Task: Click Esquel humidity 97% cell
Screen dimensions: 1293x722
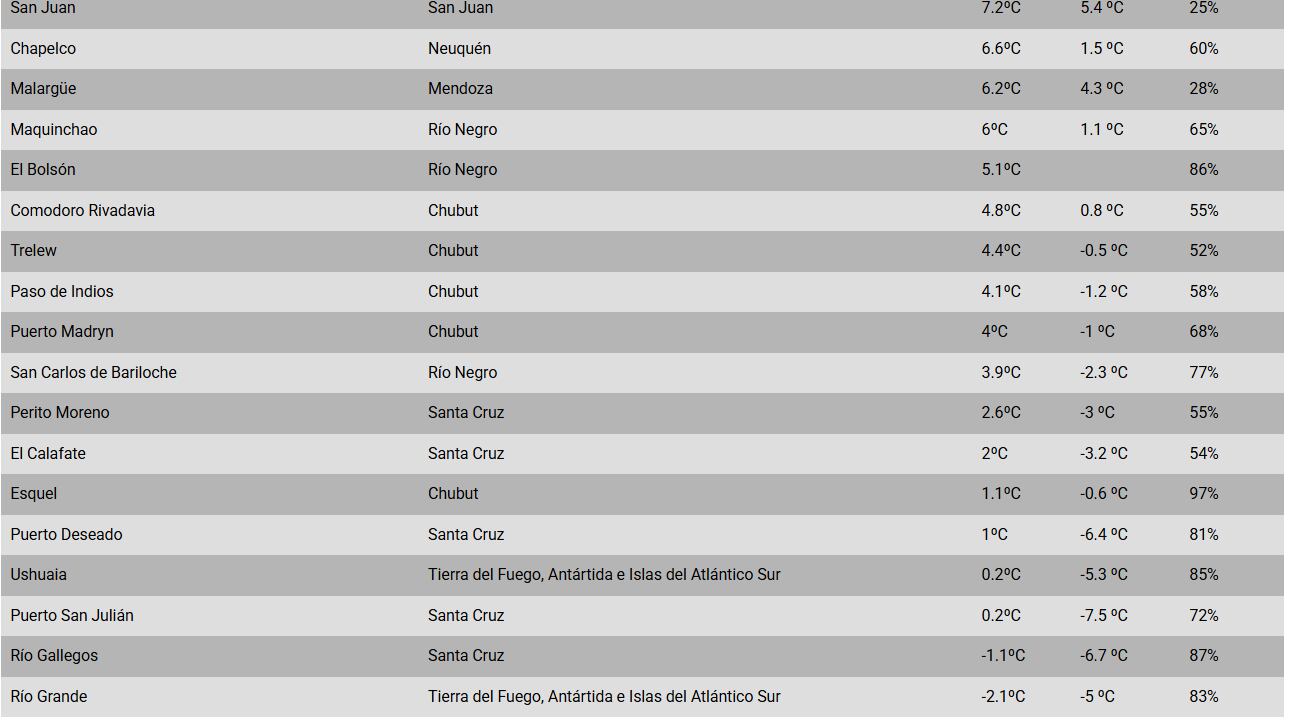Action: click(1203, 494)
